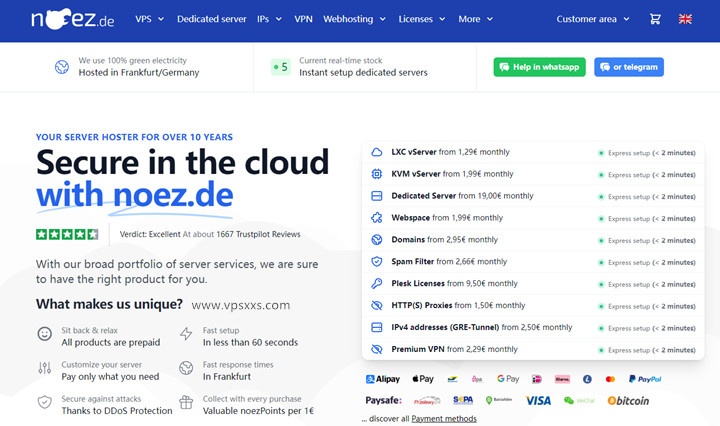
Task: Open the KVM vServer from 1,99€ link
Action: point(452,174)
